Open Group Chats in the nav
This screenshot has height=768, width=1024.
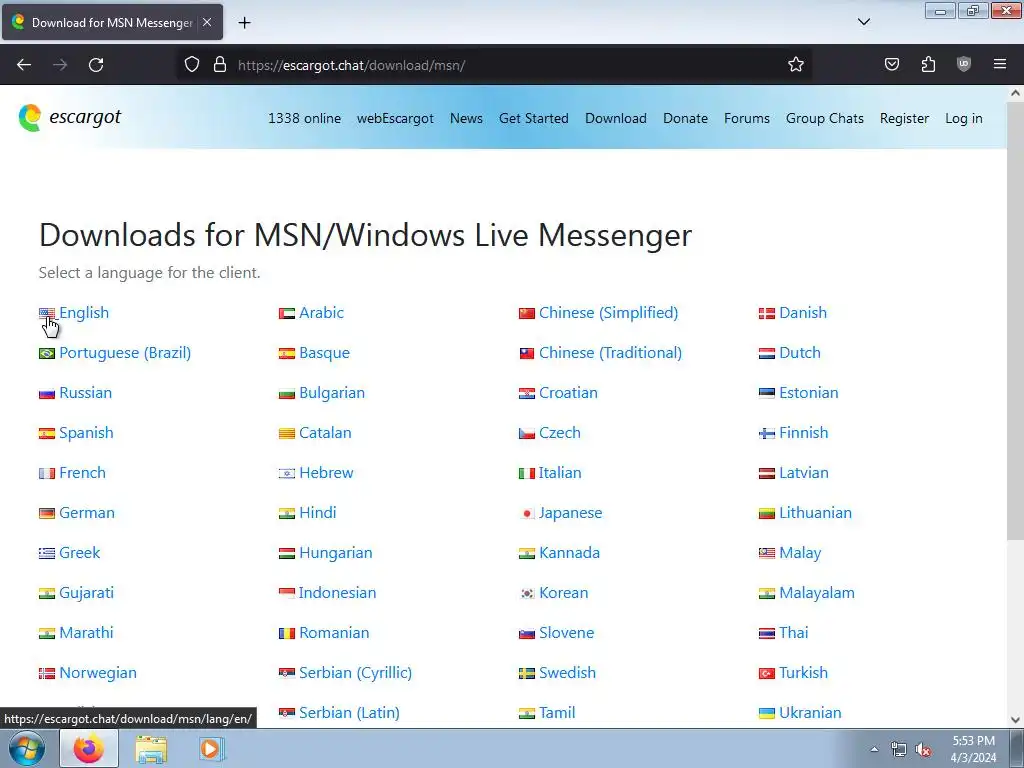(x=825, y=118)
